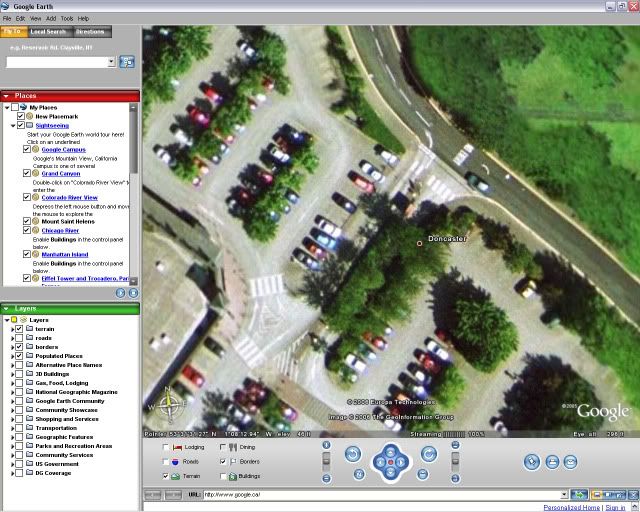
Task: Expand the Transportation layer folder
Action: point(13,429)
